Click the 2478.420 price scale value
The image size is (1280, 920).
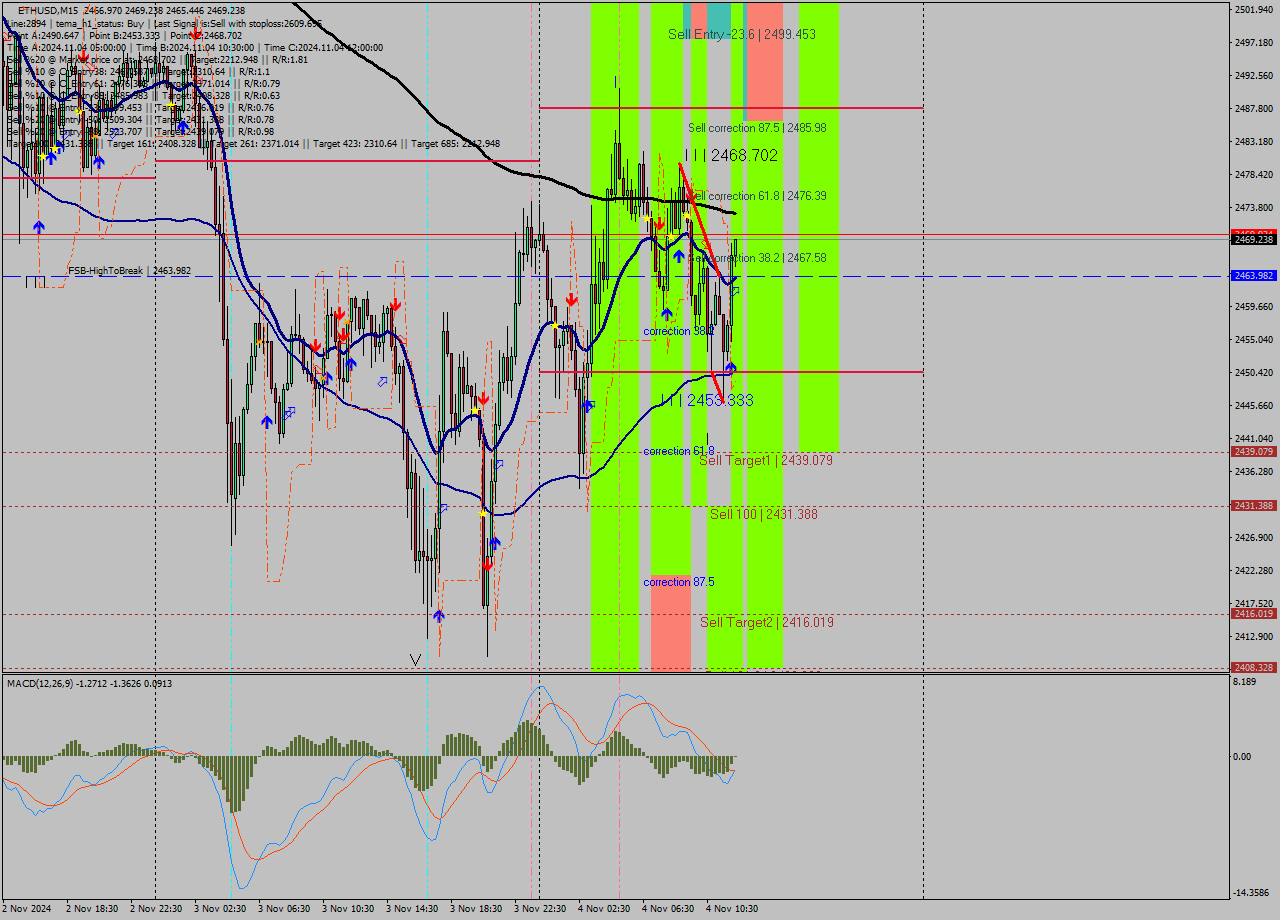[x=1254, y=175]
